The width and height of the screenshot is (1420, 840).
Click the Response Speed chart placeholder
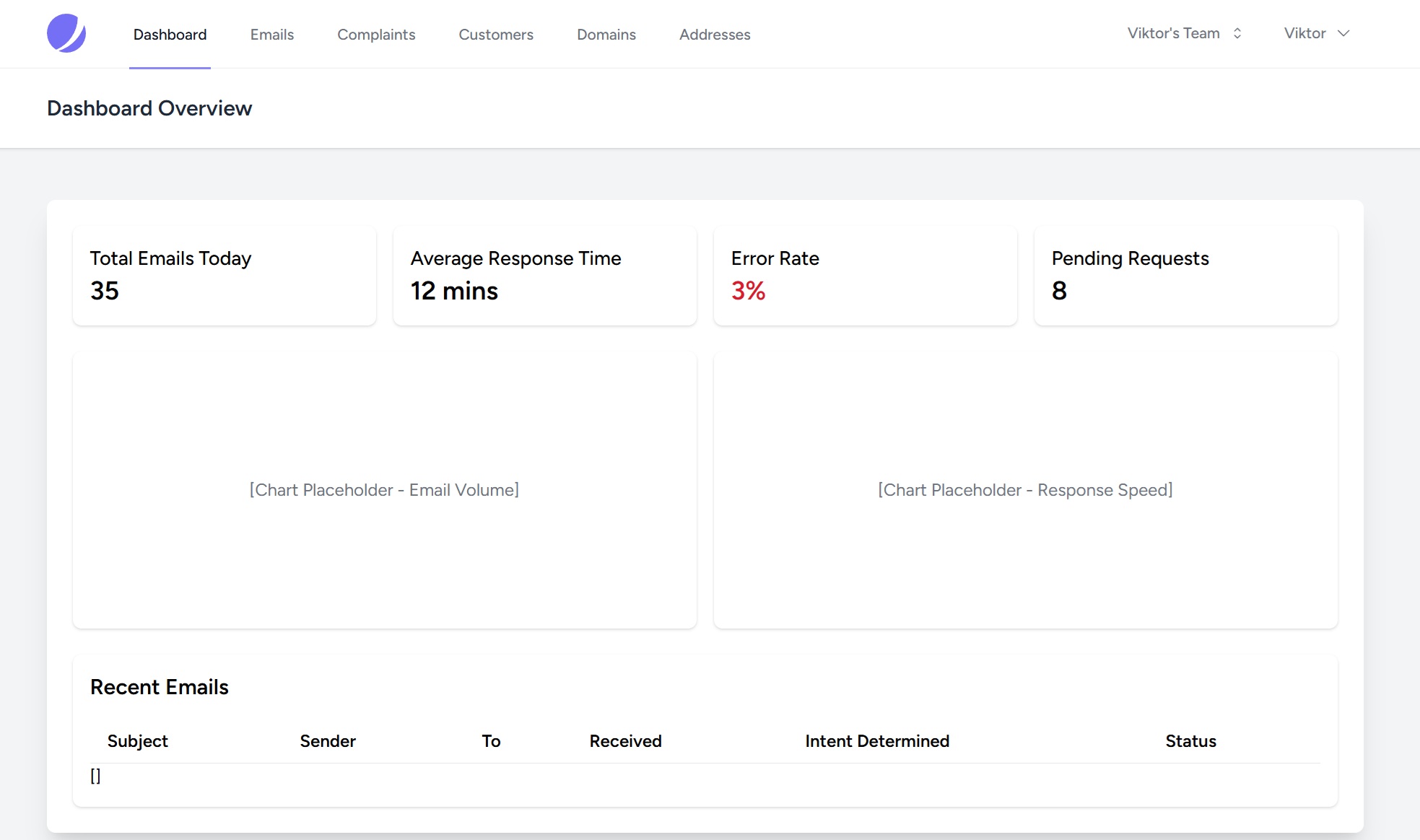coord(1025,490)
